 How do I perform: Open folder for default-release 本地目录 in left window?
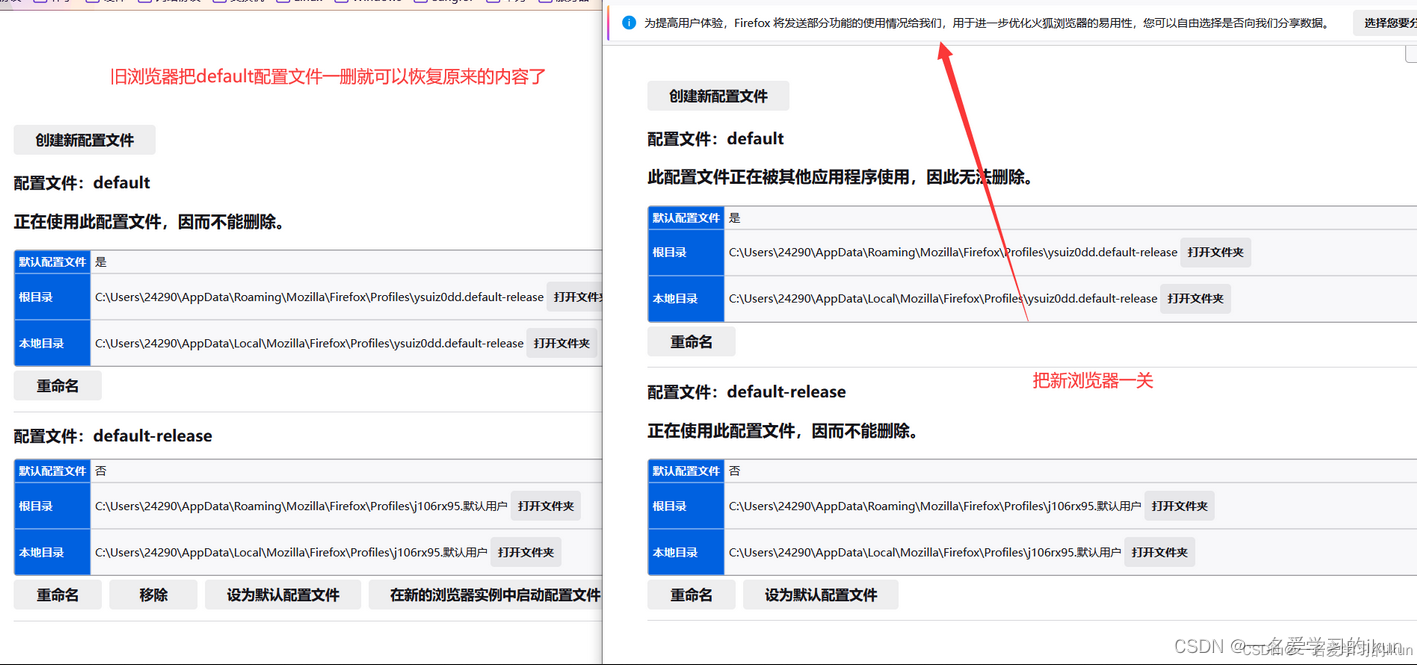526,552
